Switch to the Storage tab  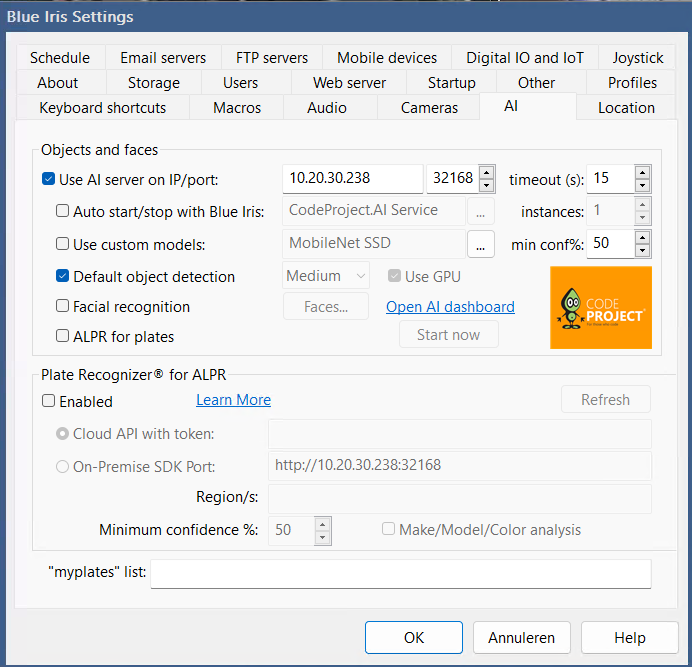(154, 83)
